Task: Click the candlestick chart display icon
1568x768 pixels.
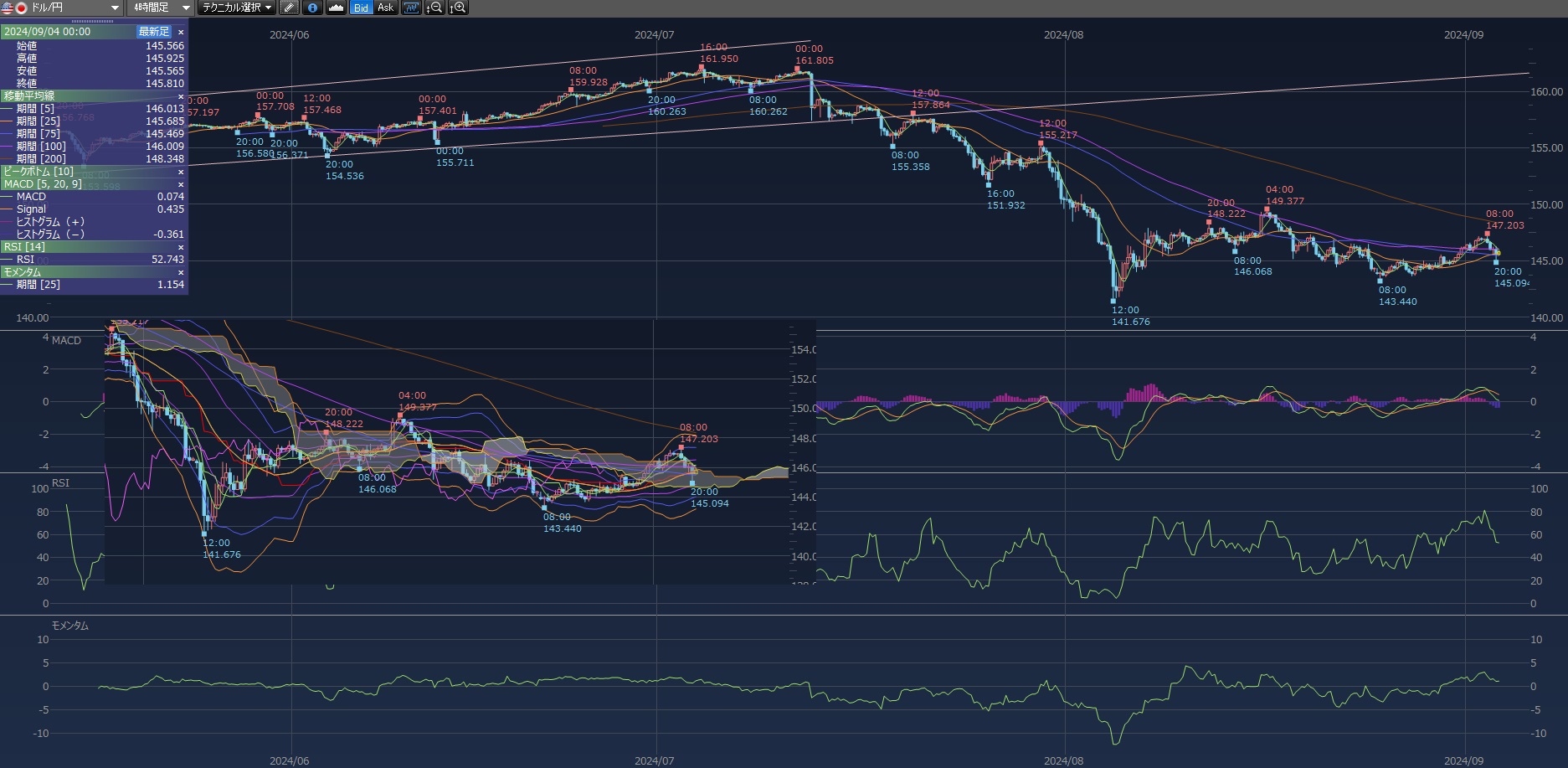Action: pos(411,8)
